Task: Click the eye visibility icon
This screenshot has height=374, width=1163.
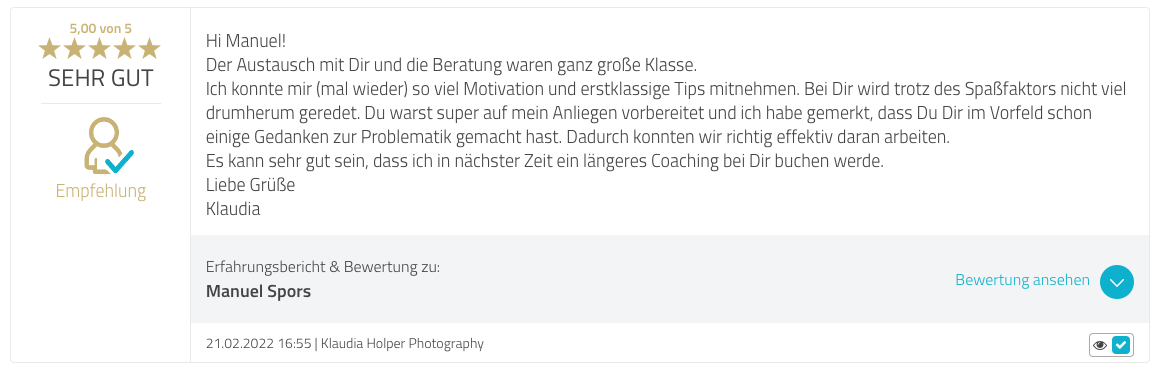Action: point(1100,345)
